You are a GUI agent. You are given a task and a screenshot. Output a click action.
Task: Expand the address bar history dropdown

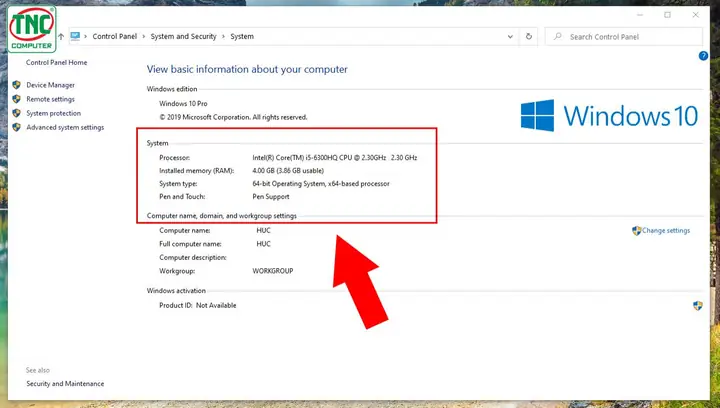[x=510, y=37]
